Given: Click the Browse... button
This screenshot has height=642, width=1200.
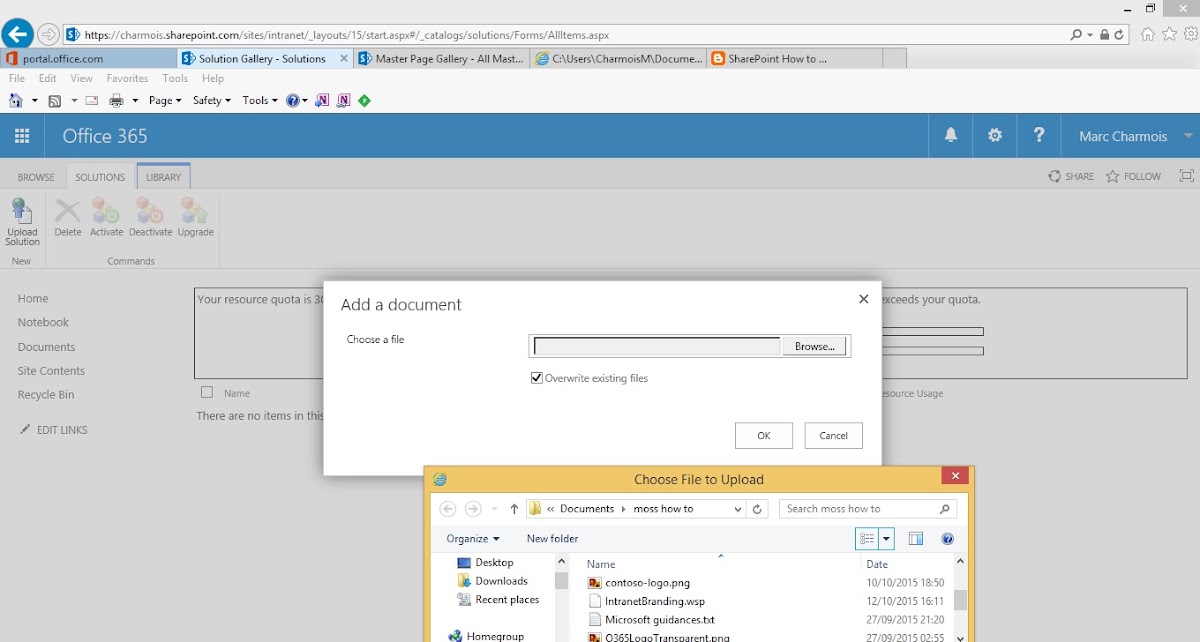Looking at the screenshot, I should (815, 346).
